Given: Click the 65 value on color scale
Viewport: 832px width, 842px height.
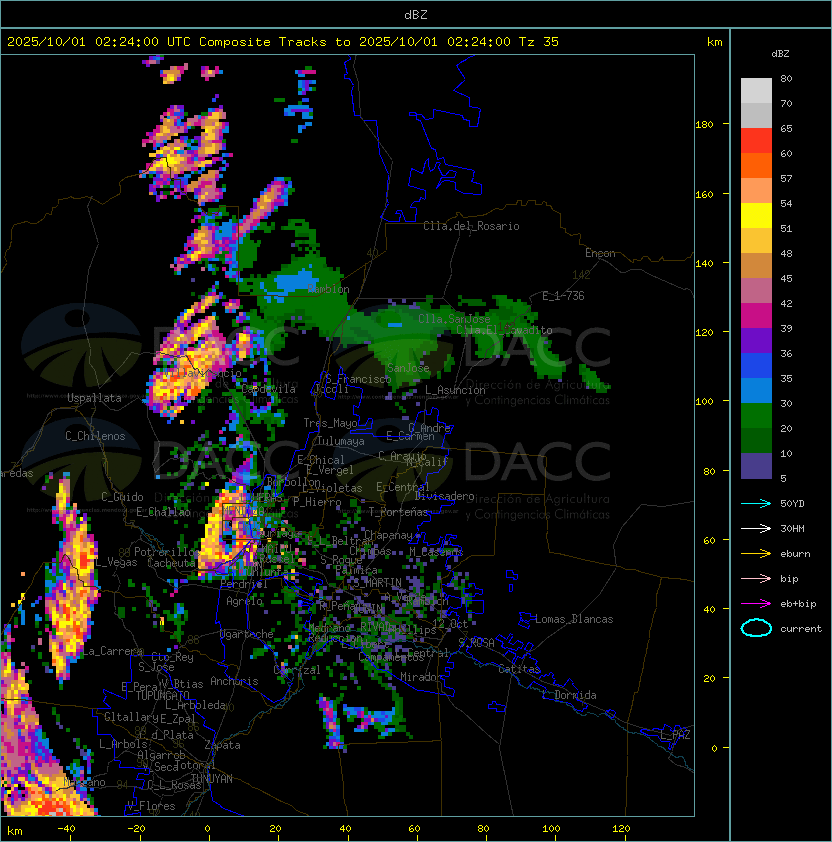Looking at the screenshot, I should point(786,128).
